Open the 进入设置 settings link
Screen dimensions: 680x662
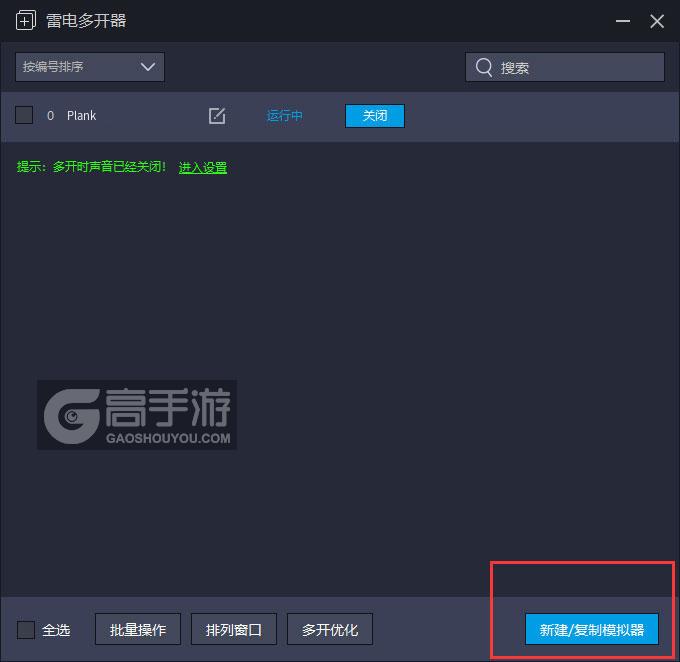point(203,167)
